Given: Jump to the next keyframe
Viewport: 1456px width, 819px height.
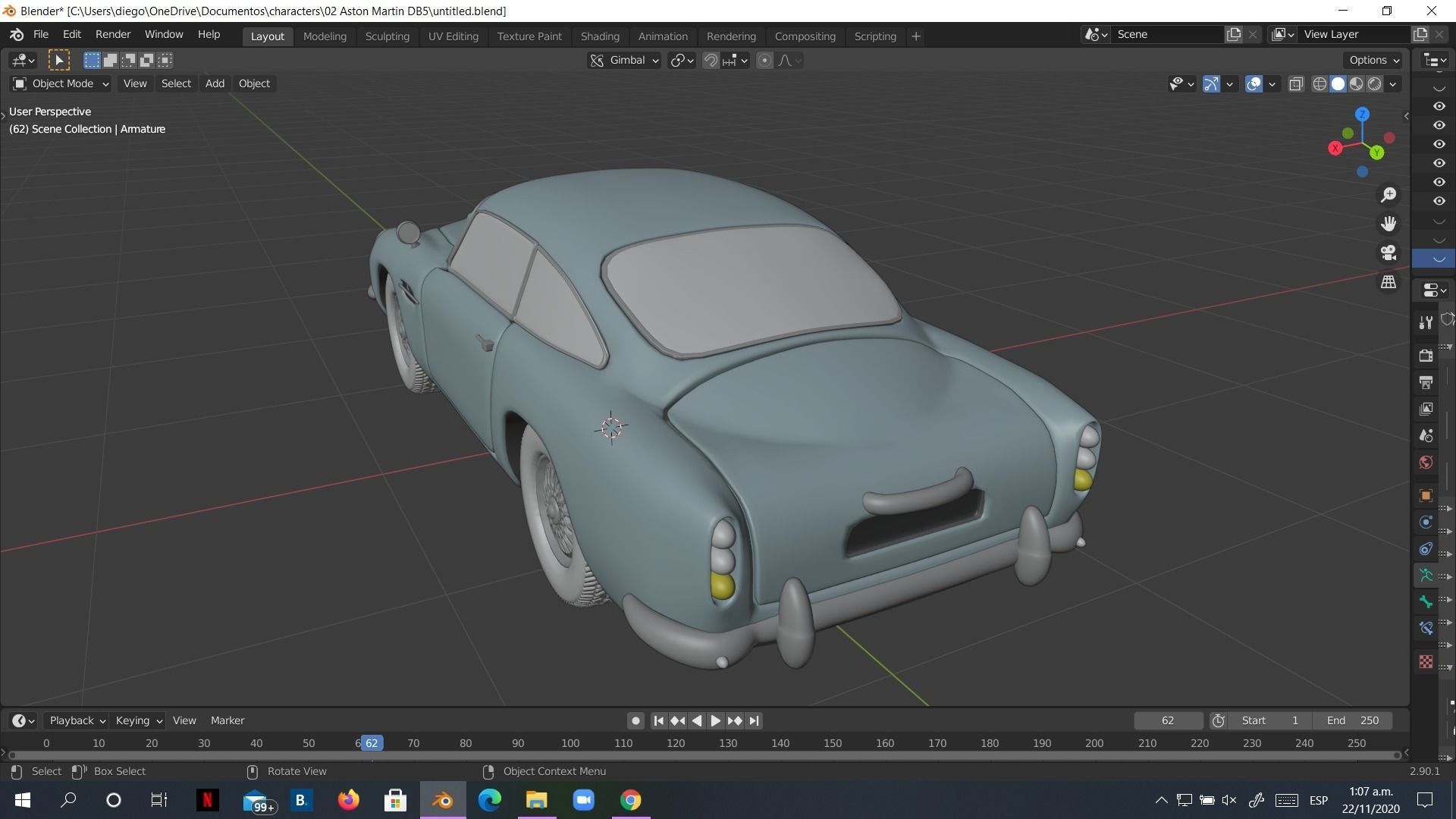Looking at the screenshot, I should pyautogui.click(x=735, y=720).
